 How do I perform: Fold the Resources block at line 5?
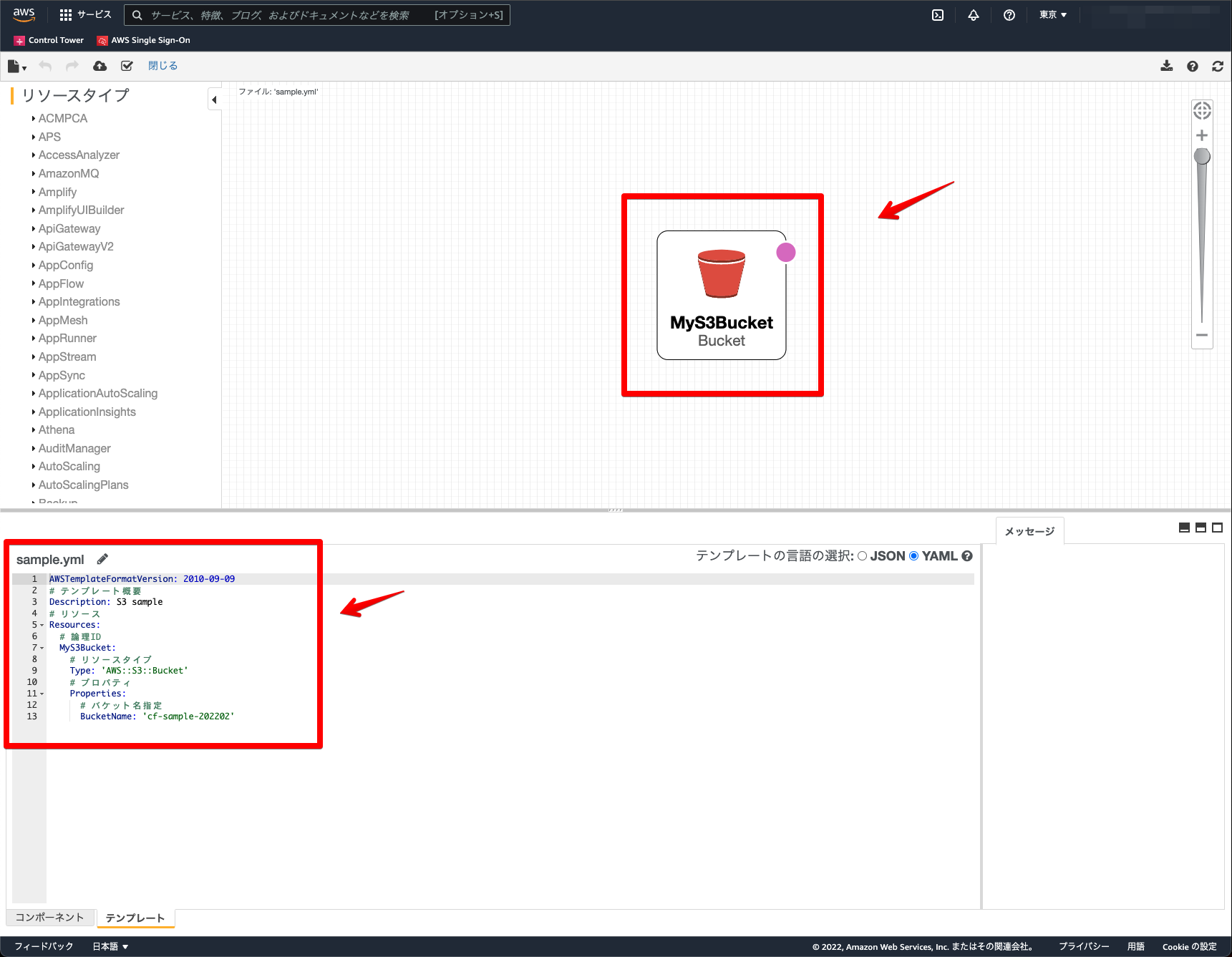(42, 626)
